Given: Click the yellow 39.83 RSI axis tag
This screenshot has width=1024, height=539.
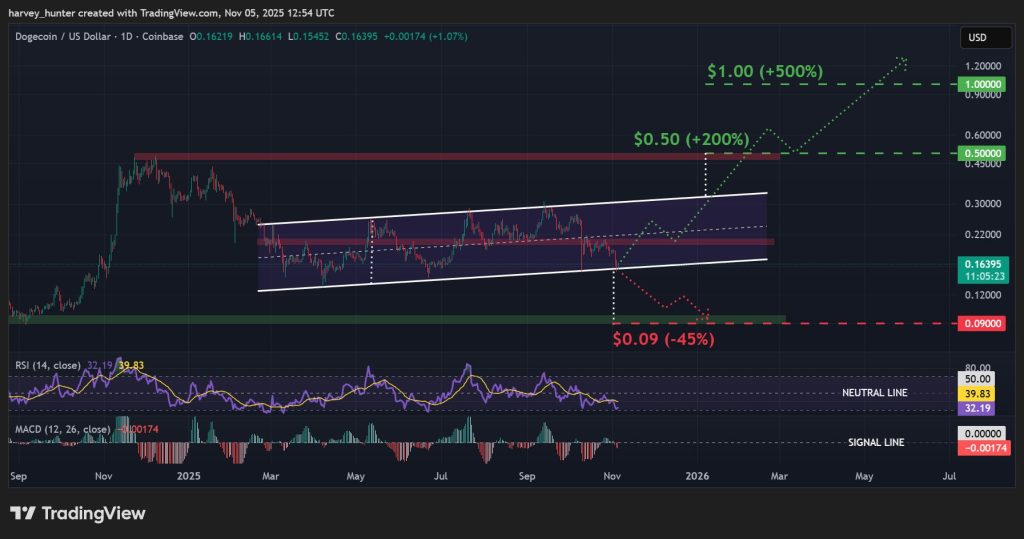Looking at the screenshot, I should 984,394.
